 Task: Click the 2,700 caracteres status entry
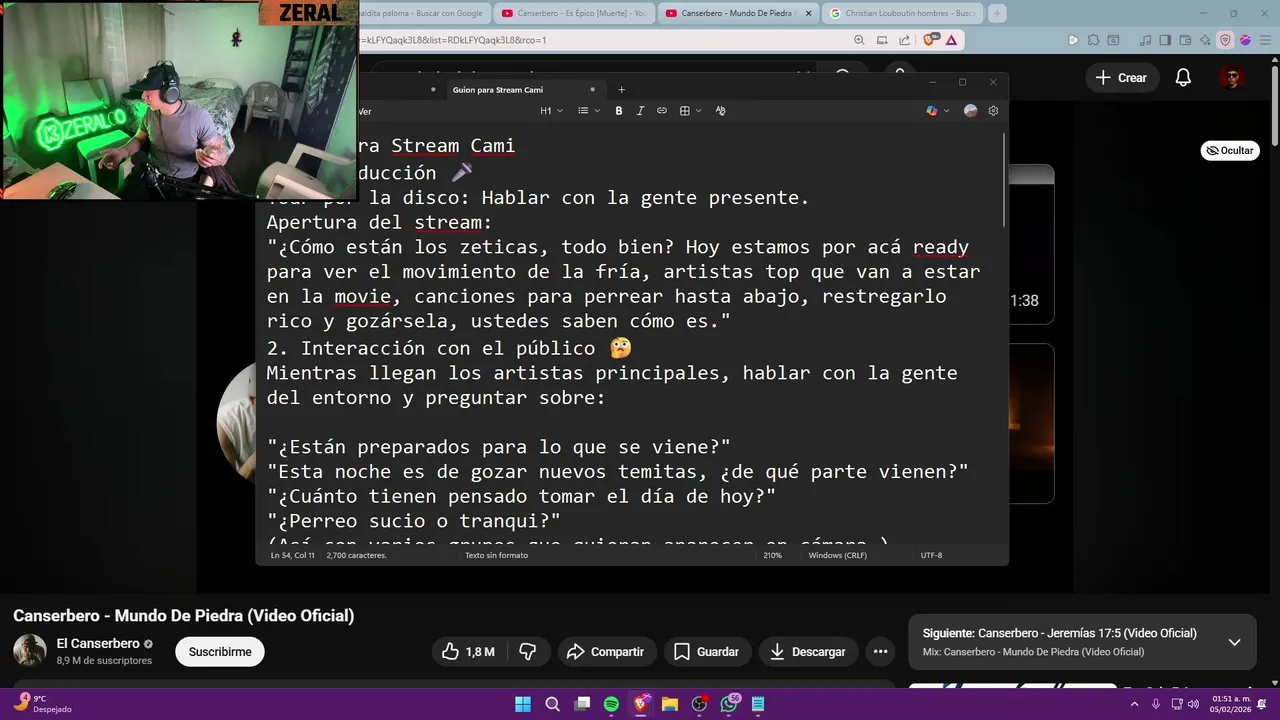pos(356,555)
